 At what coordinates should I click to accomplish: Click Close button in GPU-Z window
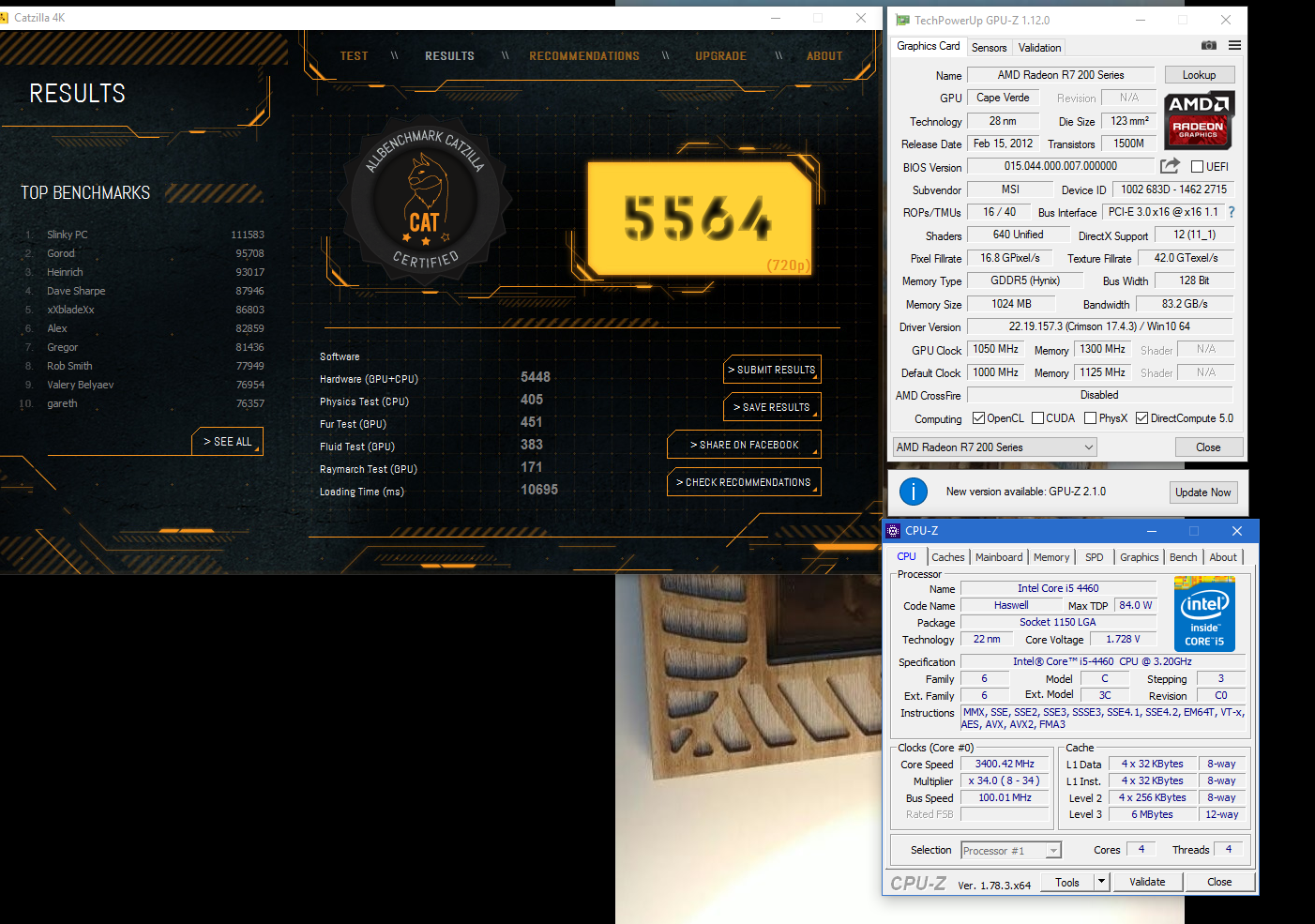click(x=1208, y=447)
